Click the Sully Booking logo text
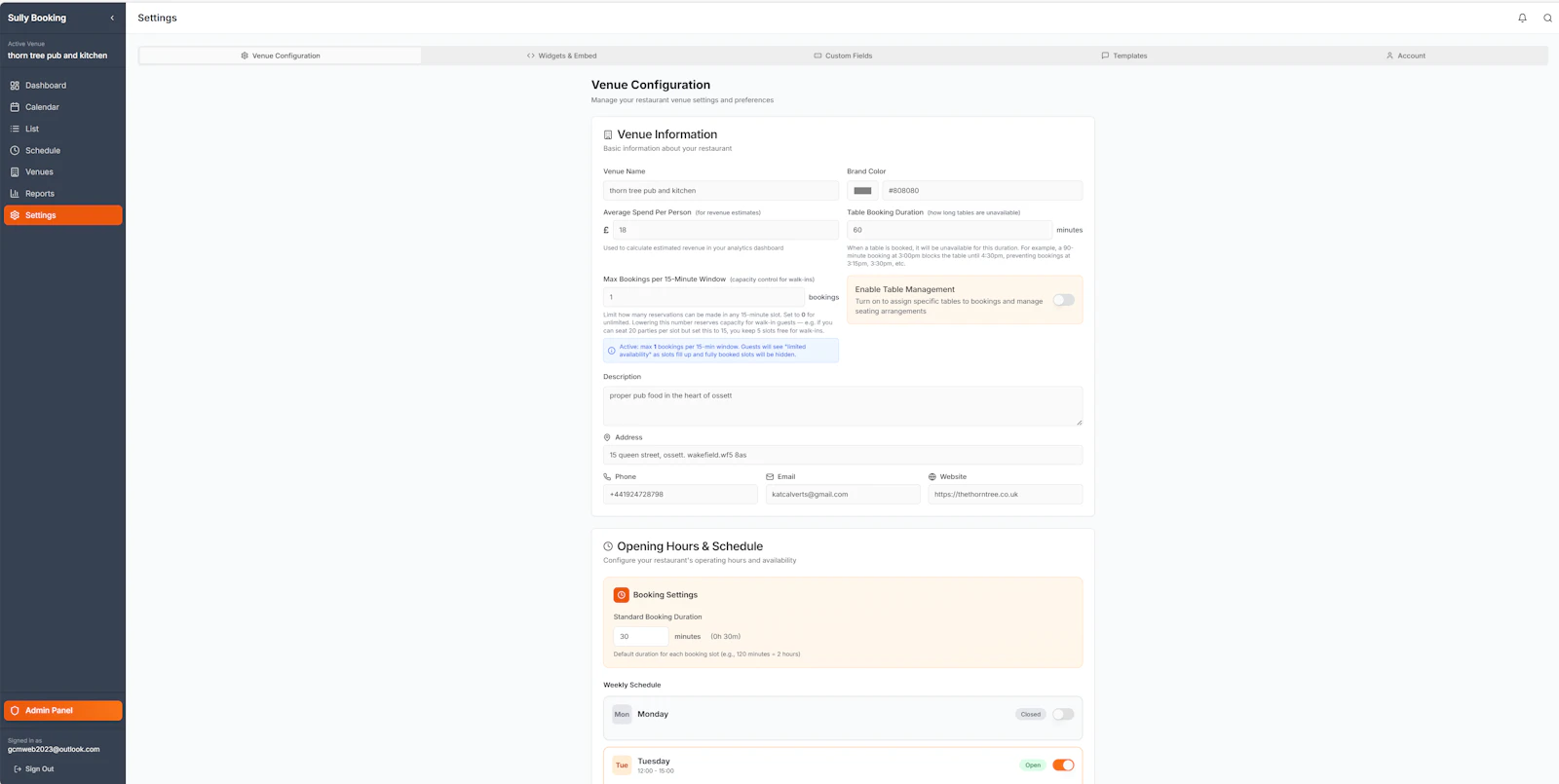The height and width of the screenshot is (784, 1559). (x=37, y=18)
